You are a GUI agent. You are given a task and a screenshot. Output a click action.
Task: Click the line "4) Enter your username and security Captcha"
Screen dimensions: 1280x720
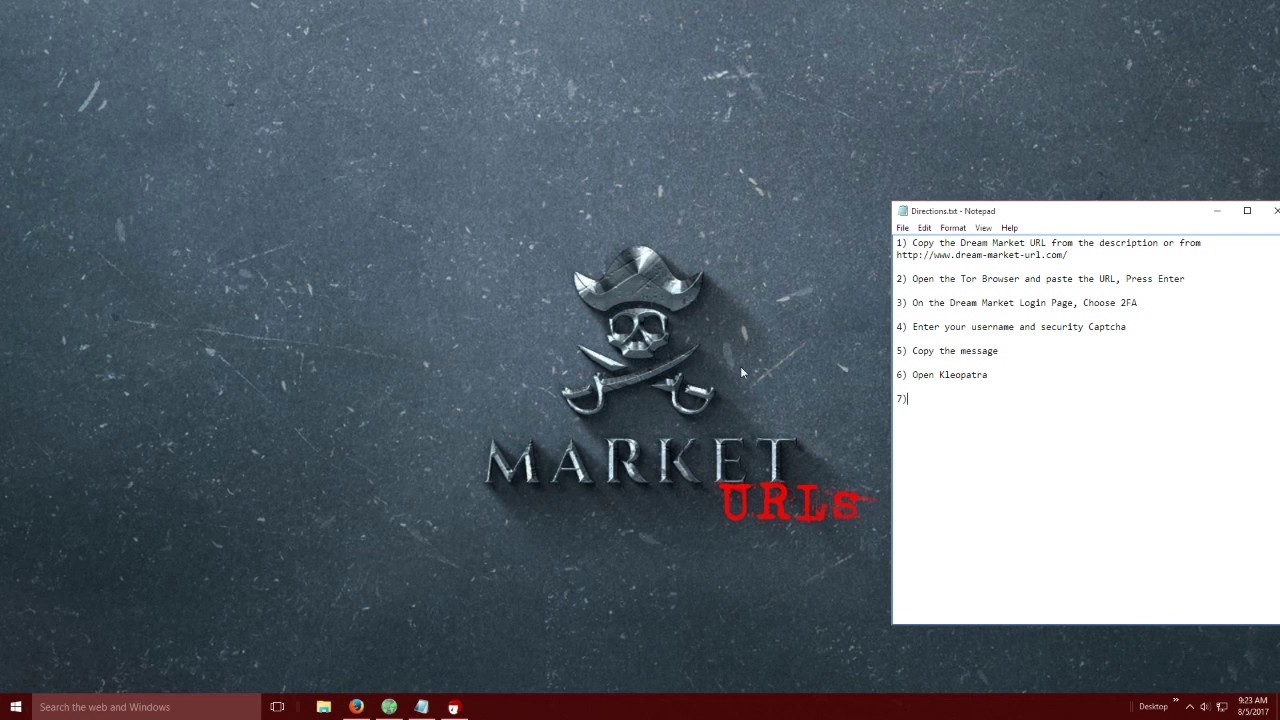click(1011, 327)
